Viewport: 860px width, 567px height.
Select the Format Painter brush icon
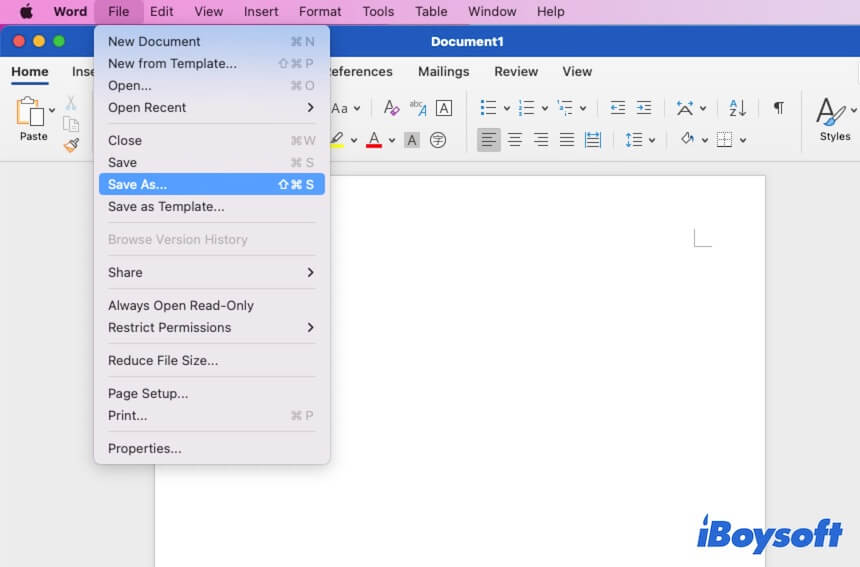[x=71, y=145]
